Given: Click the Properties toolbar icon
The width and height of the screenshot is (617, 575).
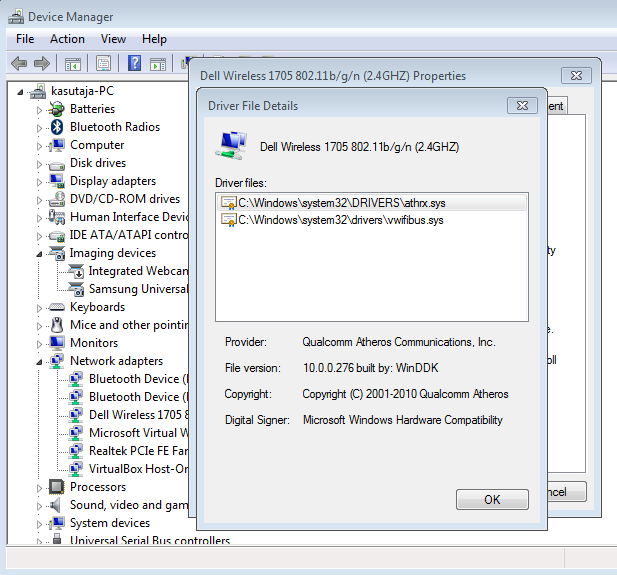Looking at the screenshot, I should pyautogui.click(x=103, y=63).
